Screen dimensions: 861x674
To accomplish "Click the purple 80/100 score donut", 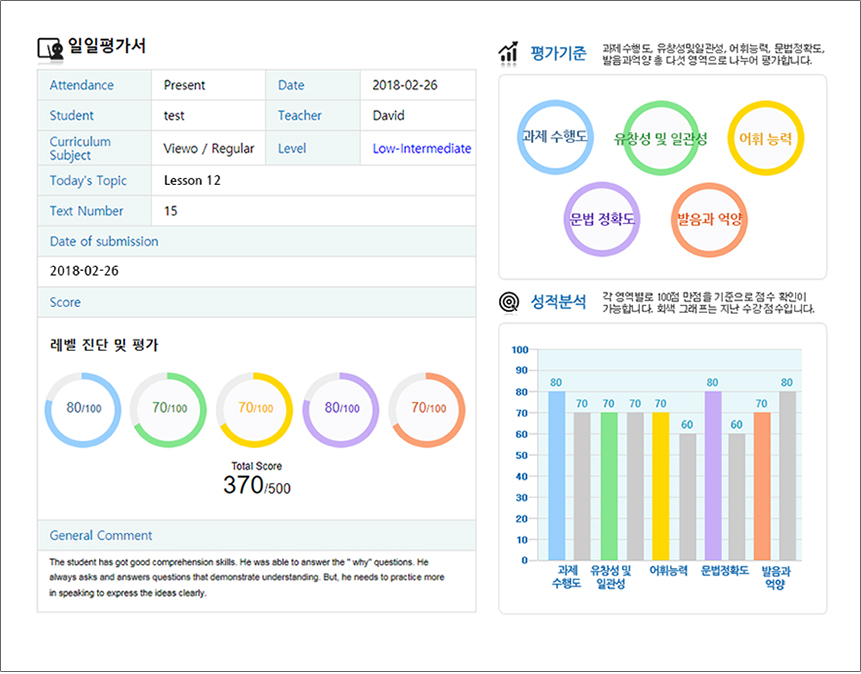I will (340, 409).
